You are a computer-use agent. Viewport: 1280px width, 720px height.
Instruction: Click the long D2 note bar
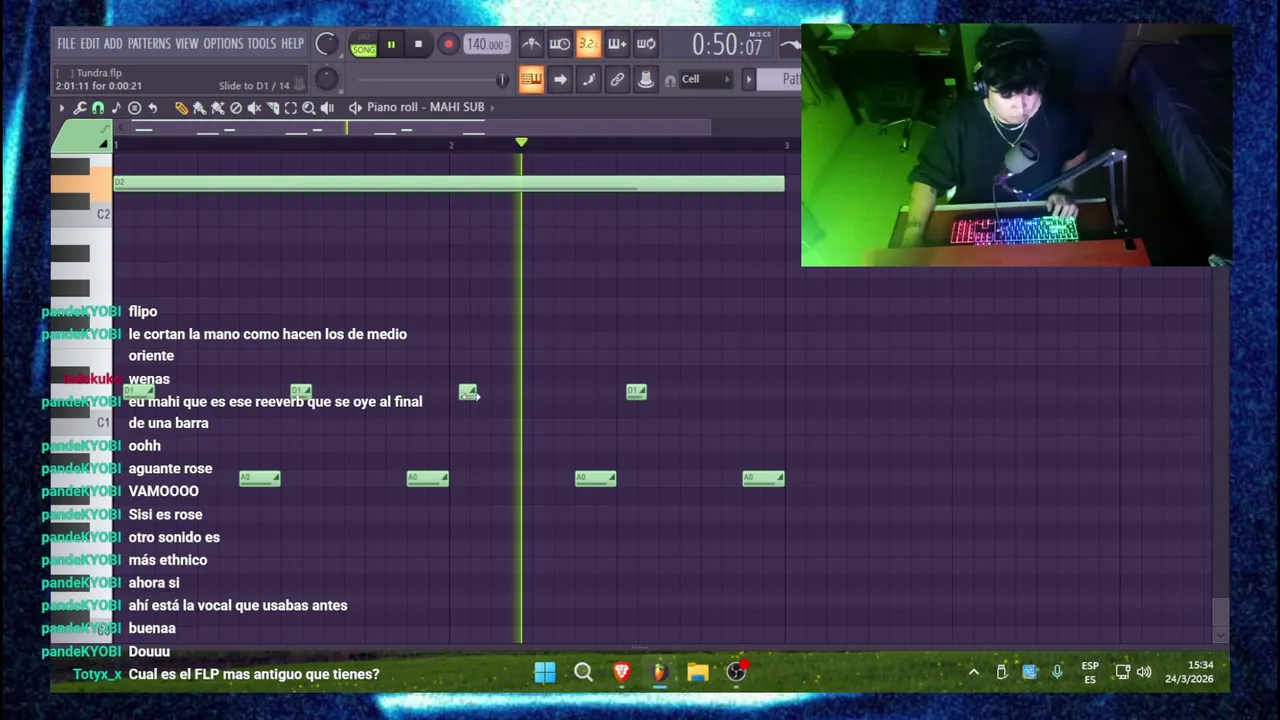click(449, 183)
